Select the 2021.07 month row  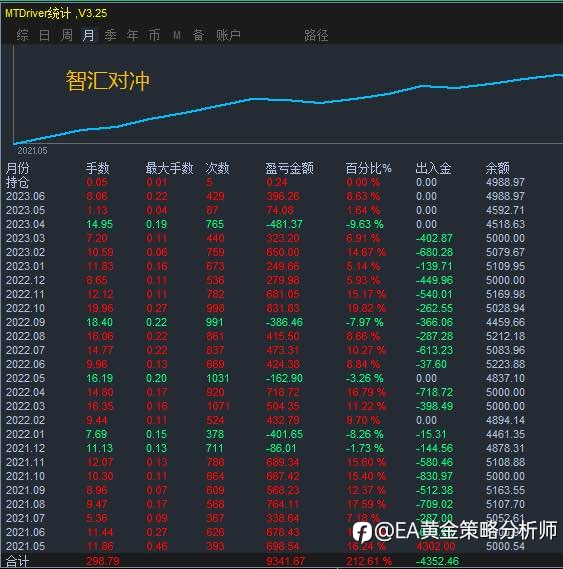[265, 518]
